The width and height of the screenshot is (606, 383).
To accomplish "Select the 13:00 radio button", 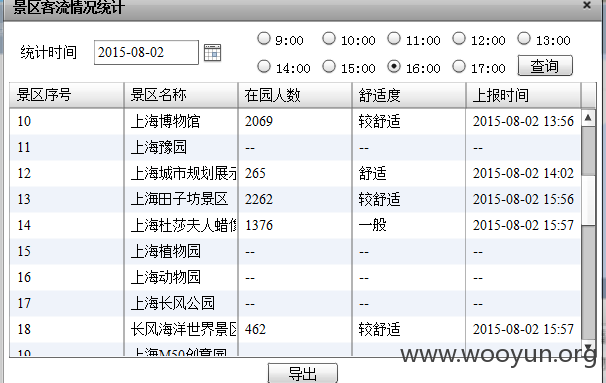I will [x=524, y=38].
